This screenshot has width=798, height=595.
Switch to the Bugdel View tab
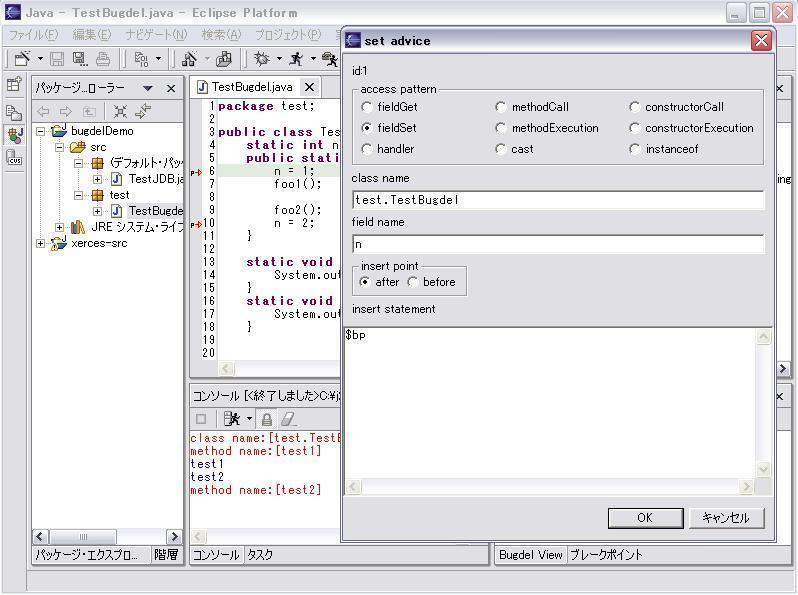[531, 555]
